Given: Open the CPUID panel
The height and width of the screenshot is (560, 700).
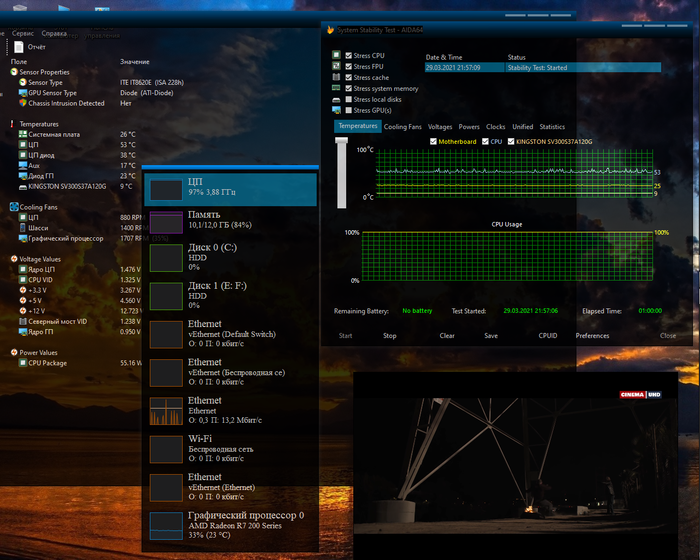Looking at the screenshot, I should tap(548, 335).
